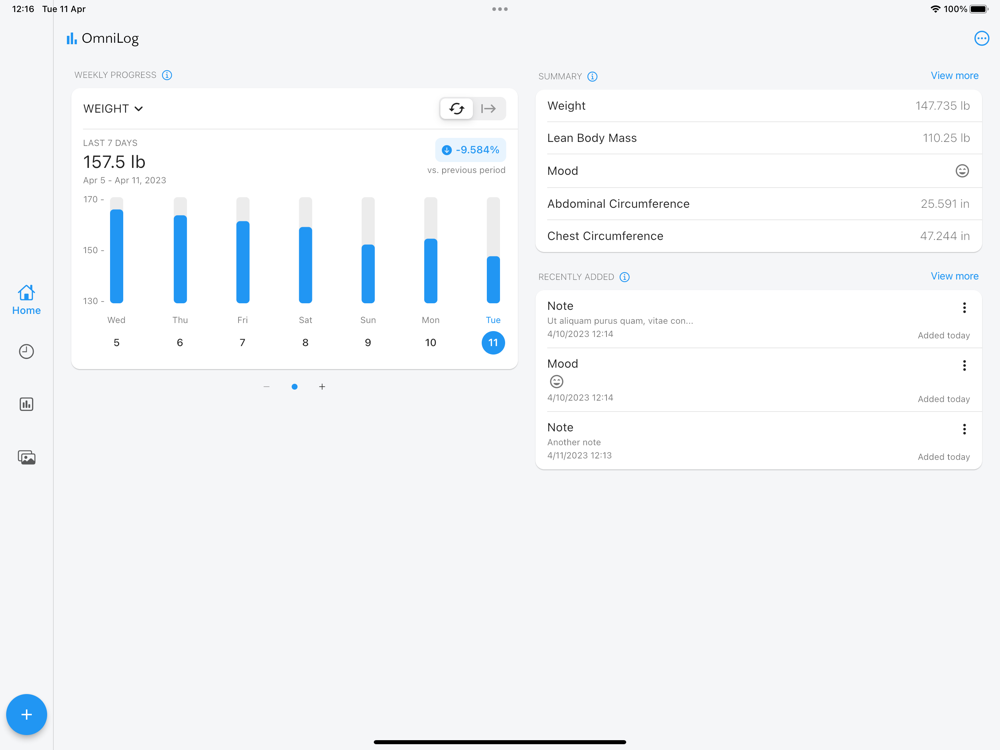1000x750 pixels.
Task: Remove chart card with minus button
Action: tap(267, 386)
